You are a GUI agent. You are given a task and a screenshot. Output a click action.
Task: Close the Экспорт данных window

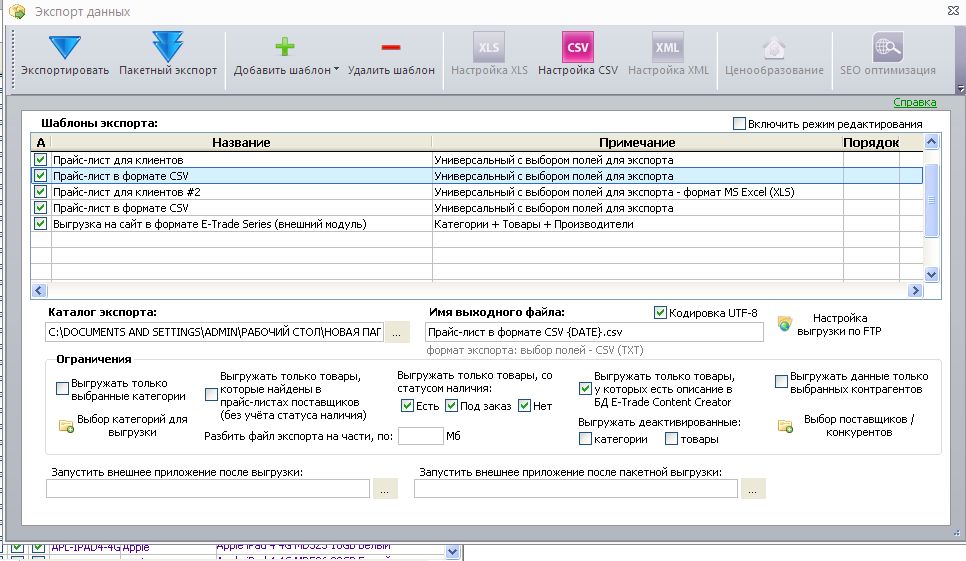(953, 11)
